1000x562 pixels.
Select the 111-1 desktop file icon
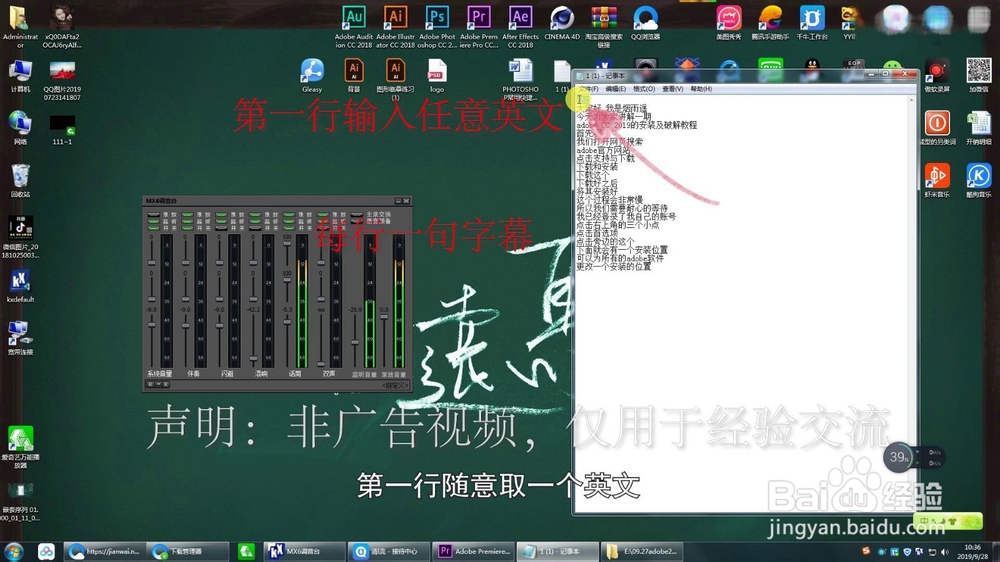click(62, 130)
